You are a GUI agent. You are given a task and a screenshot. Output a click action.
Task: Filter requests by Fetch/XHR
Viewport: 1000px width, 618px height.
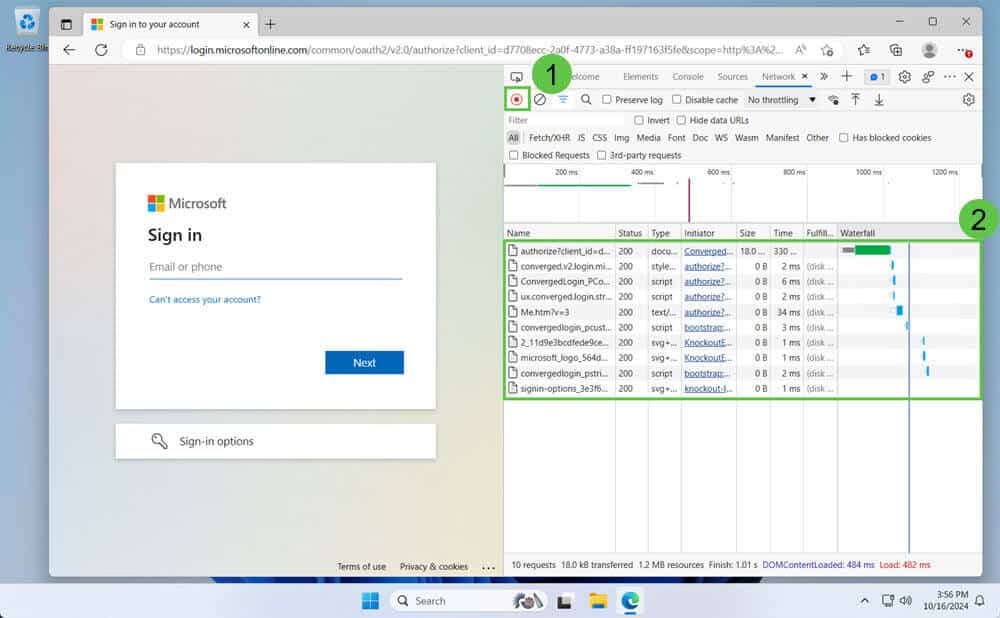tap(549, 138)
